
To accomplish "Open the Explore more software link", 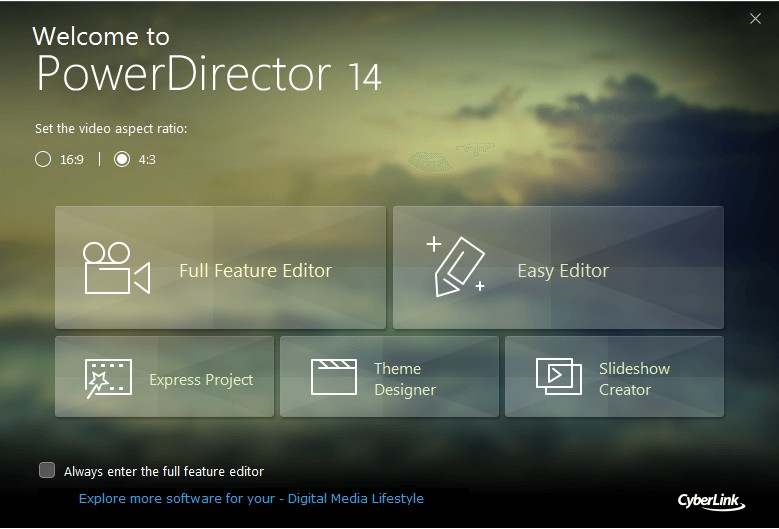I will pyautogui.click(x=251, y=498).
